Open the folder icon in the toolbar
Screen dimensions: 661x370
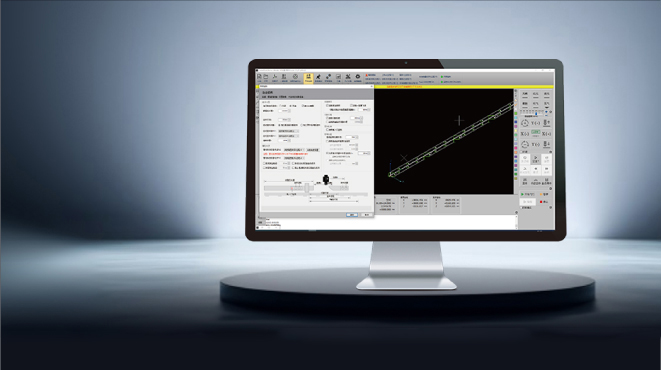point(266,77)
